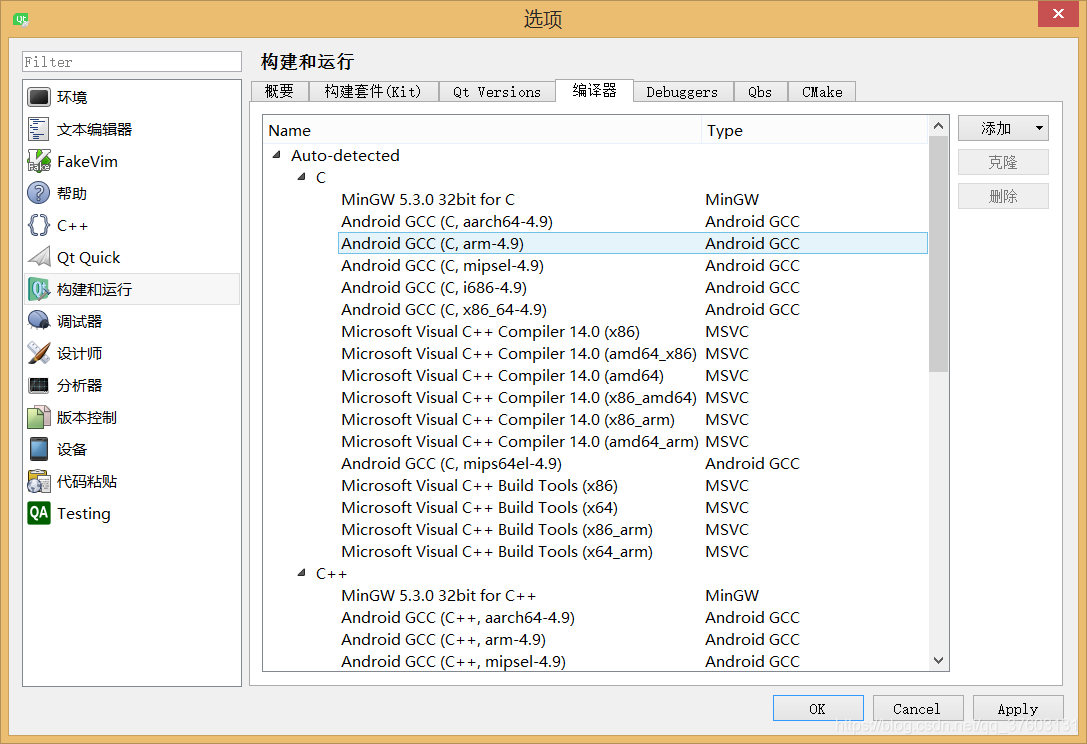Image resolution: width=1087 pixels, height=744 pixels.
Task: Select Android GCC (C, x86_64-4.9) row
Action: point(633,309)
